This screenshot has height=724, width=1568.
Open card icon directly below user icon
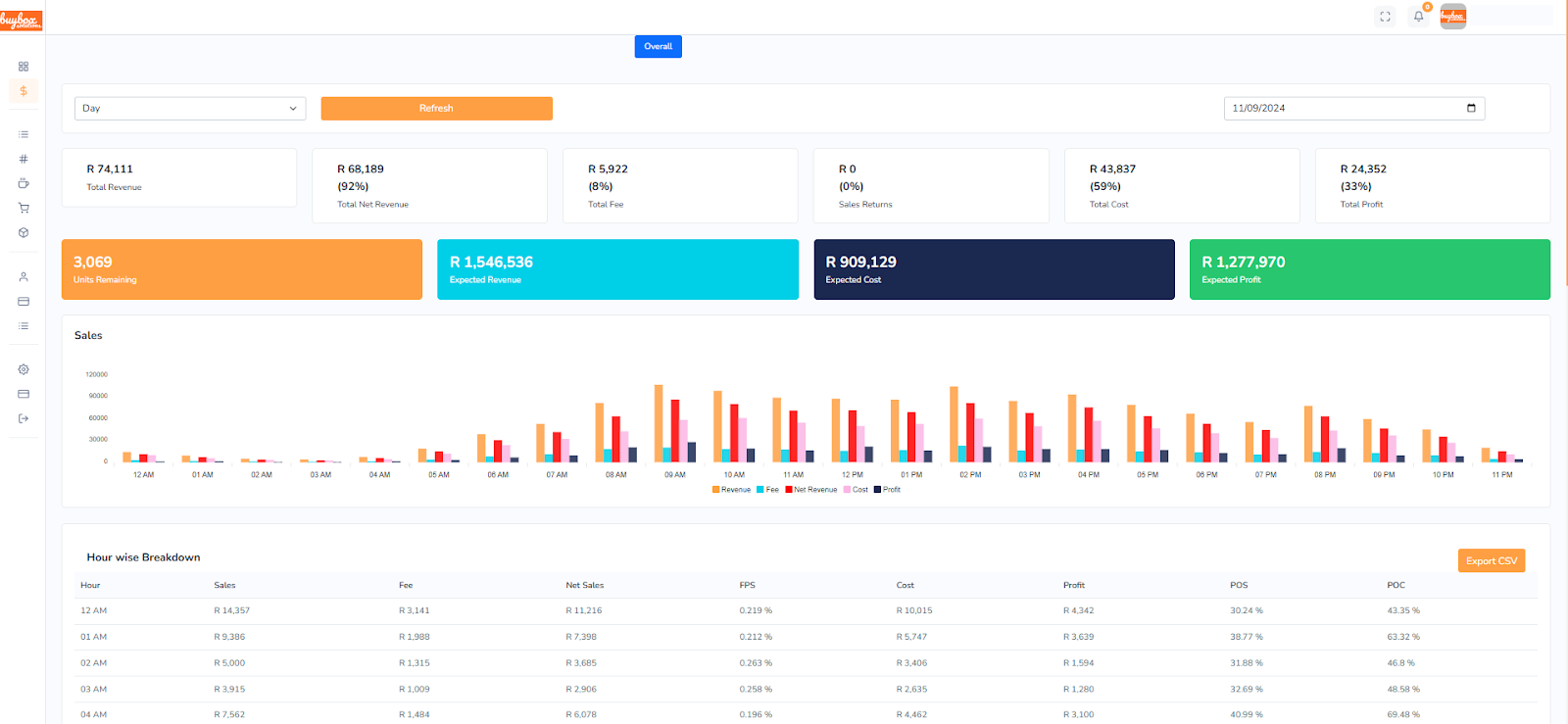pyautogui.click(x=24, y=302)
